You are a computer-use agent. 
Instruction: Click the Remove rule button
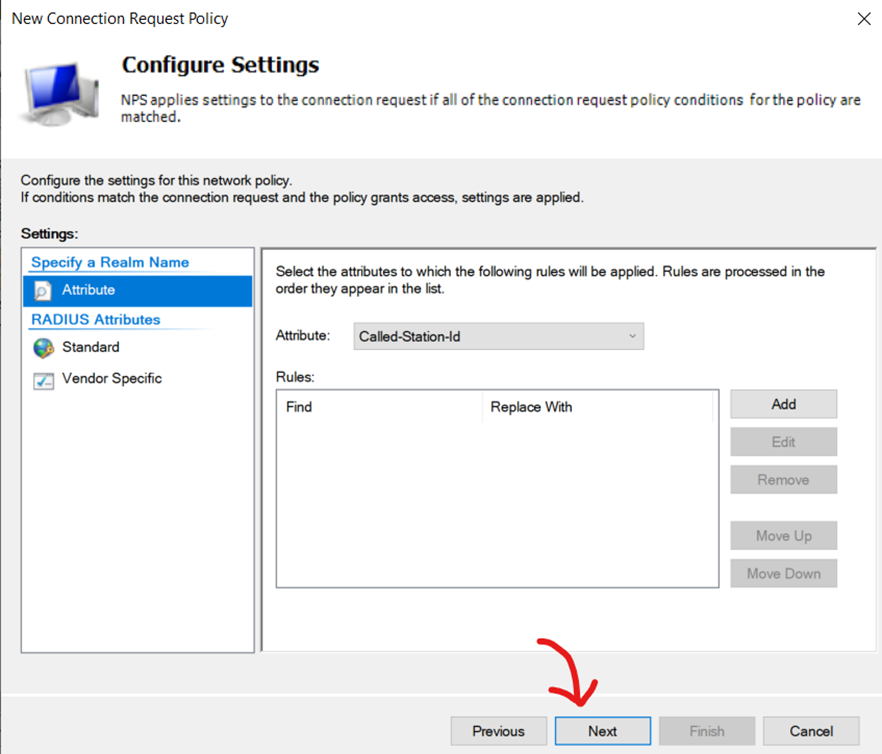784,479
